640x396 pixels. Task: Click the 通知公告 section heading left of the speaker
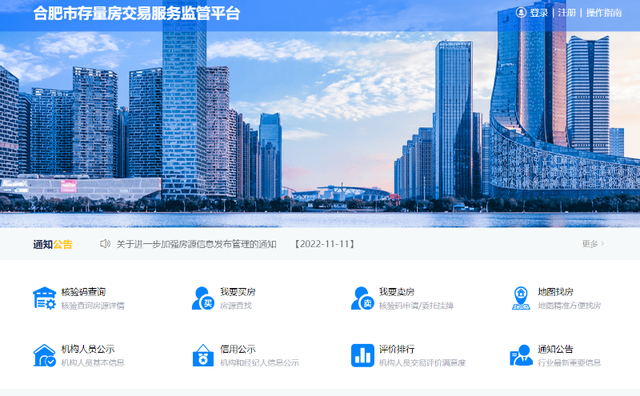tap(53, 244)
